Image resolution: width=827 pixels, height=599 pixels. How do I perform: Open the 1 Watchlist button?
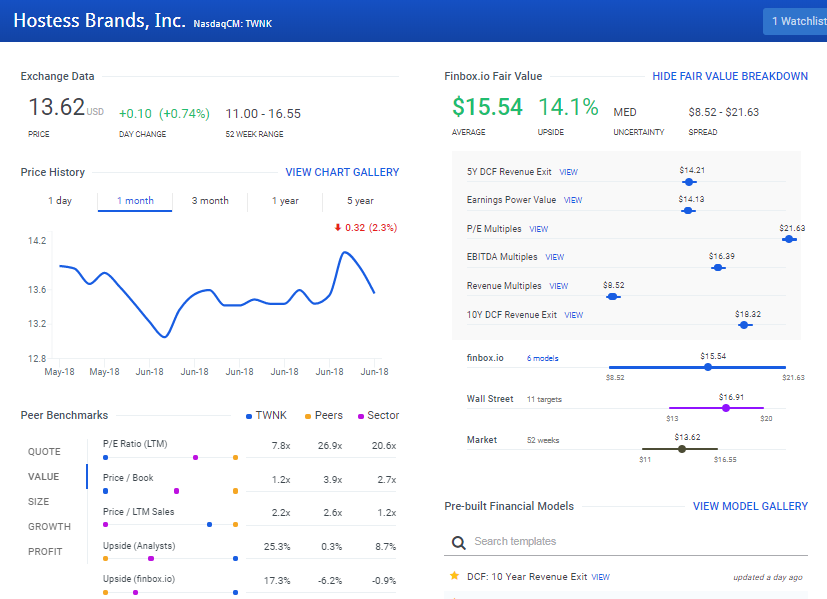click(x=795, y=22)
